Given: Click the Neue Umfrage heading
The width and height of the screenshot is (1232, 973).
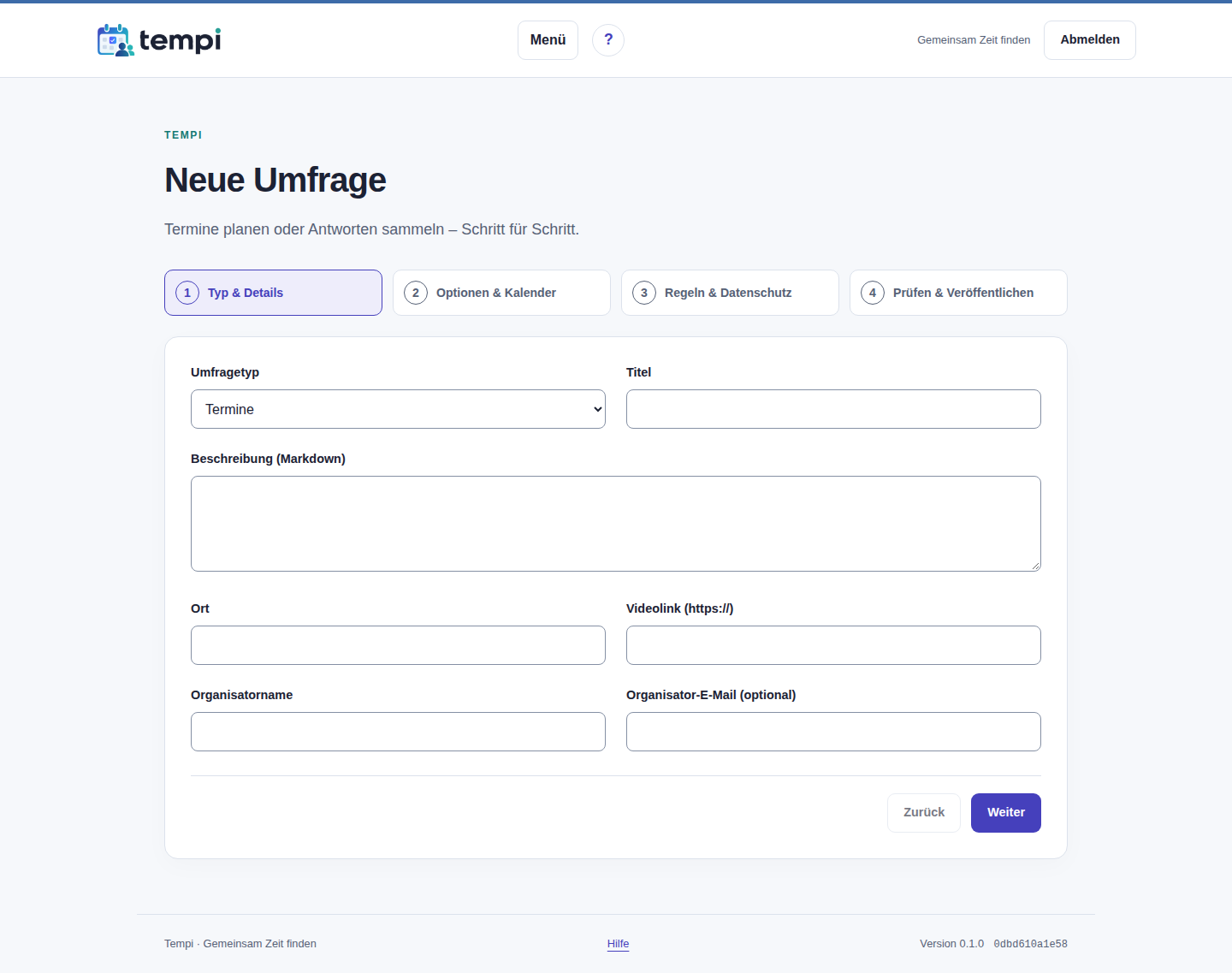Looking at the screenshot, I should 275,180.
